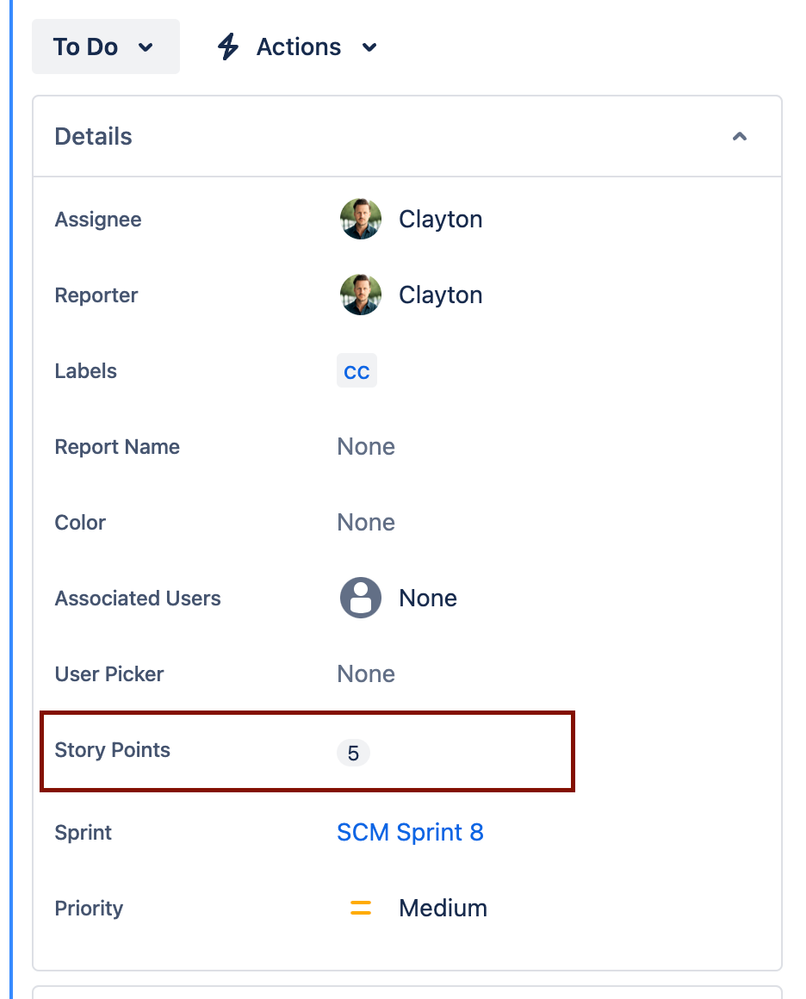
Task: Edit the Story Points value 5
Action: 354,753
